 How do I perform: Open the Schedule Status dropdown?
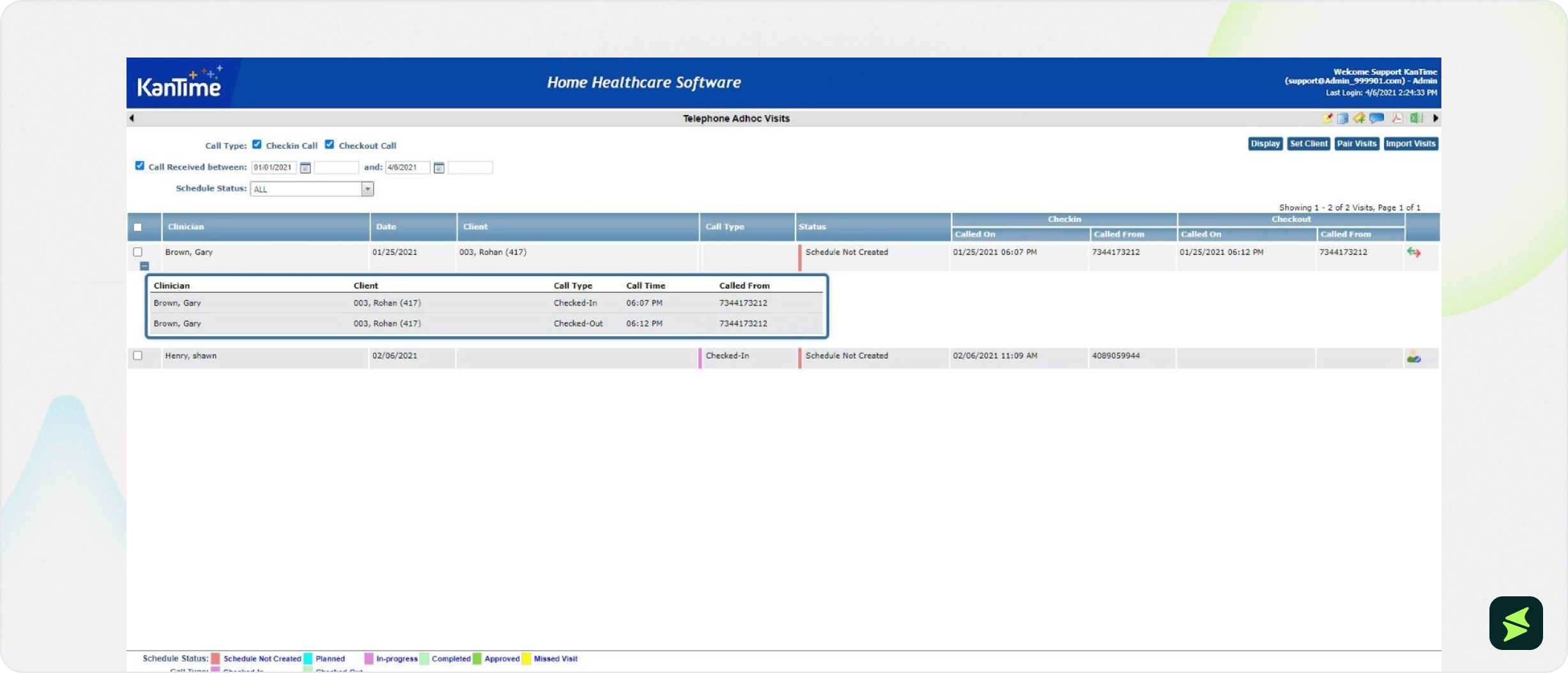click(312, 189)
